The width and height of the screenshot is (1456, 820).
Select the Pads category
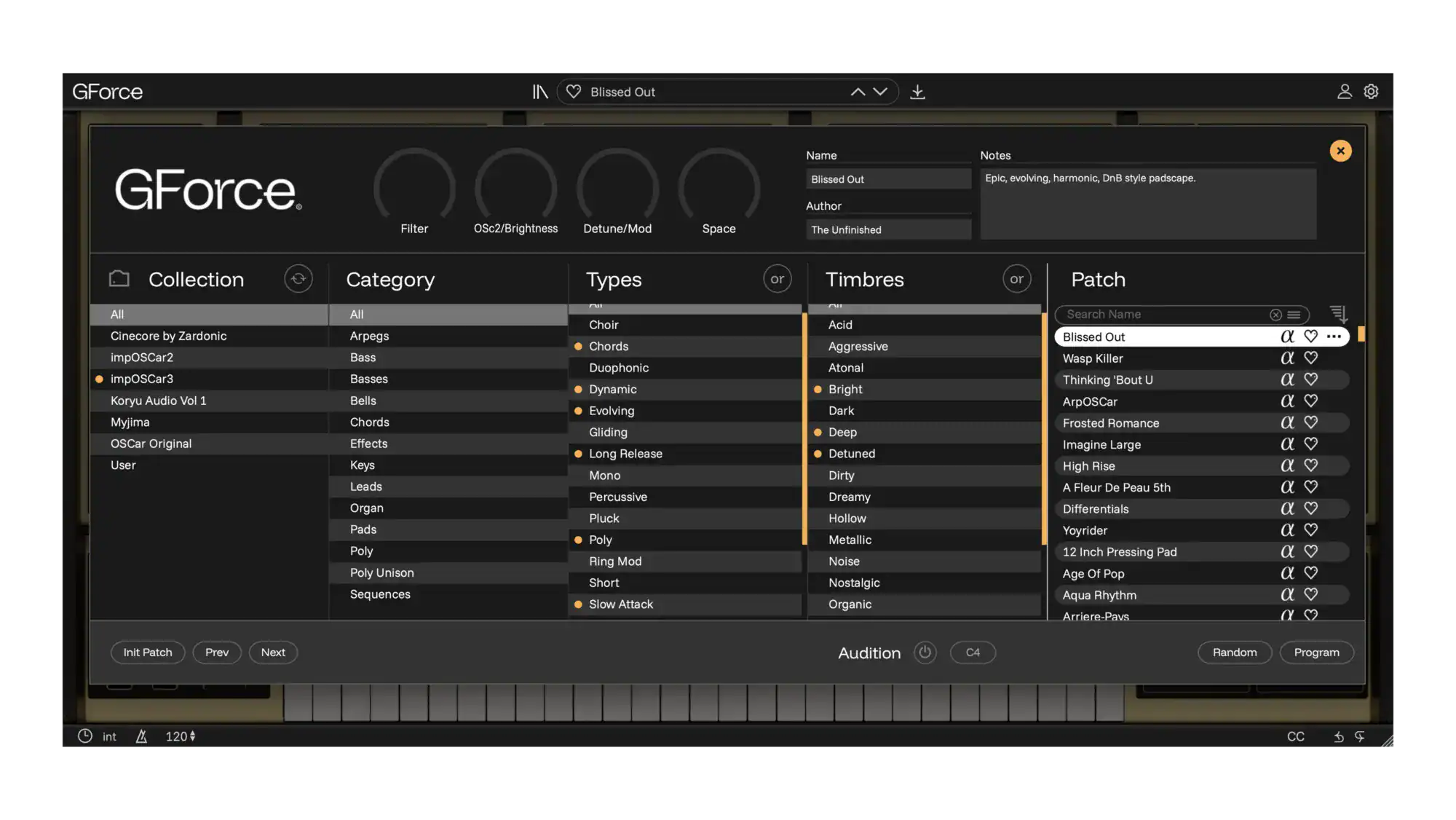click(448, 529)
